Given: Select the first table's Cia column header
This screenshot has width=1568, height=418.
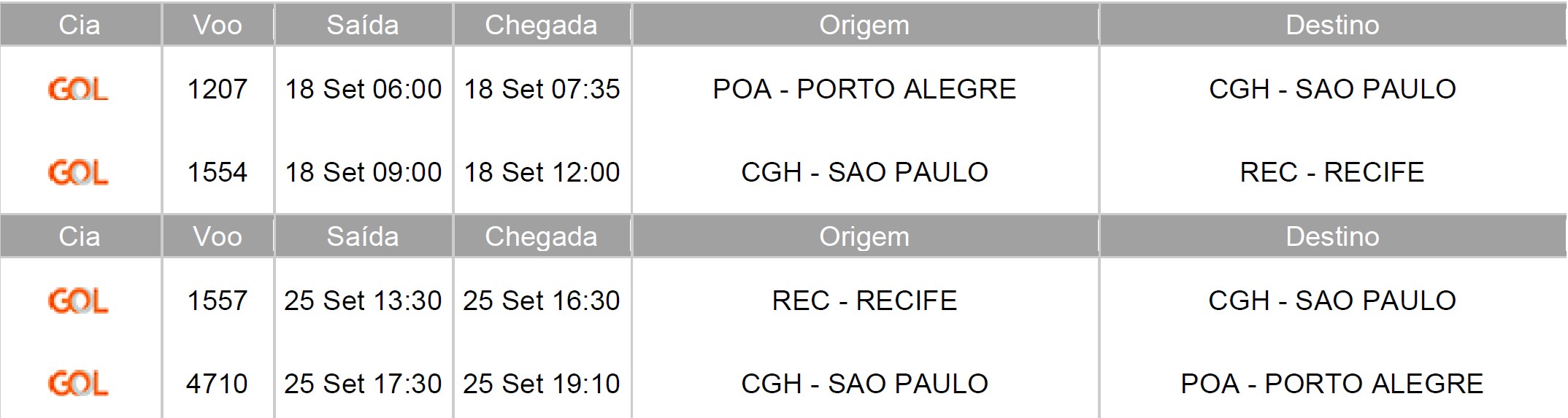Looking at the screenshot, I should [80, 25].
